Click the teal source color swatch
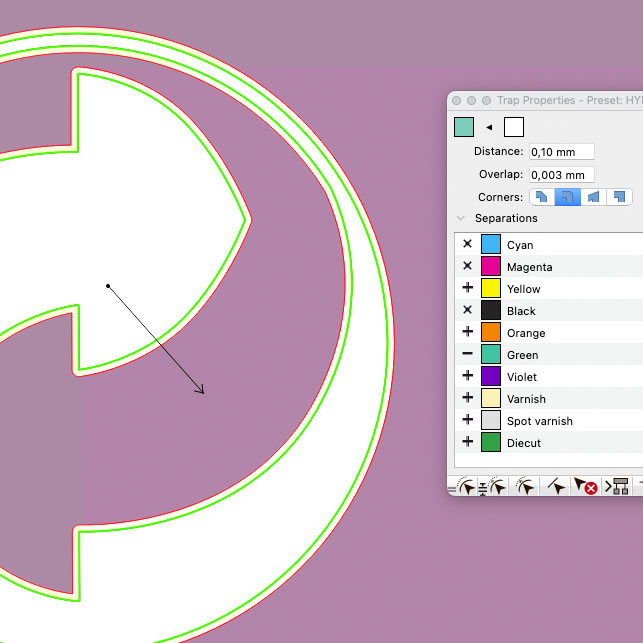This screenshot has width=643, height=643. click(464, 127)
